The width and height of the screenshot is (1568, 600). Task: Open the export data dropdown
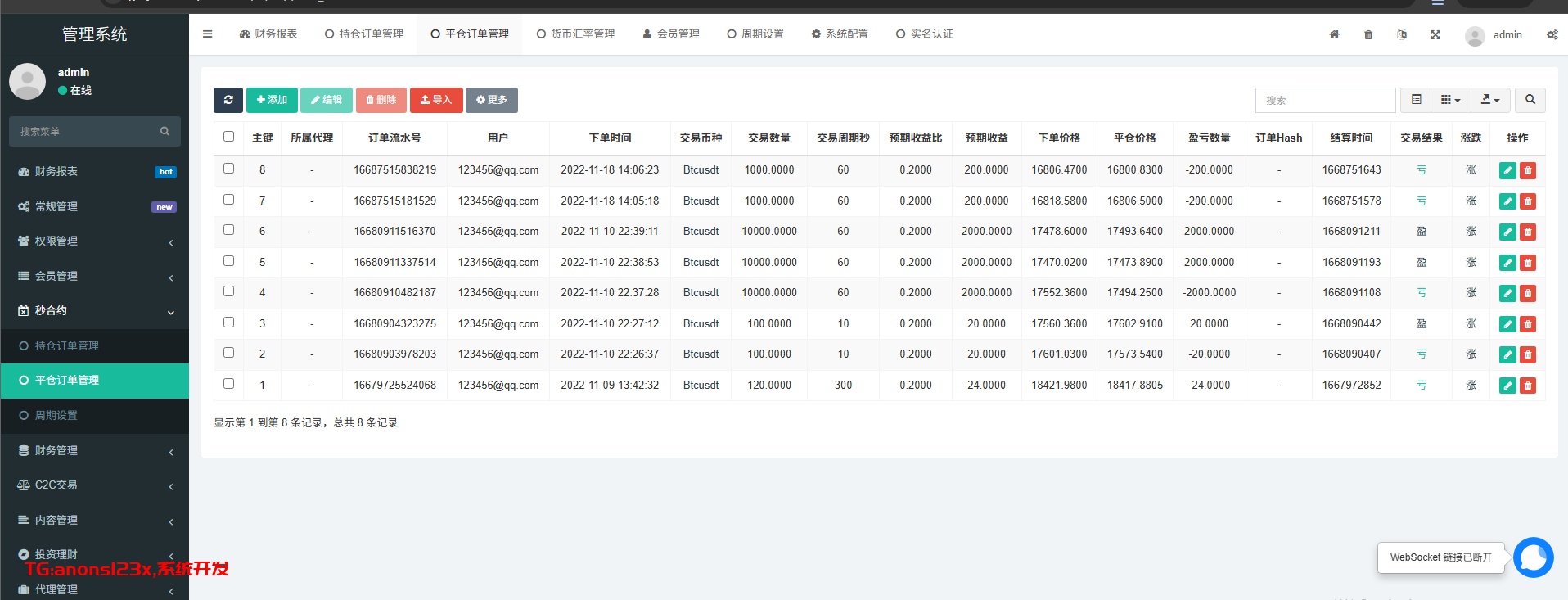[1489, 100]
